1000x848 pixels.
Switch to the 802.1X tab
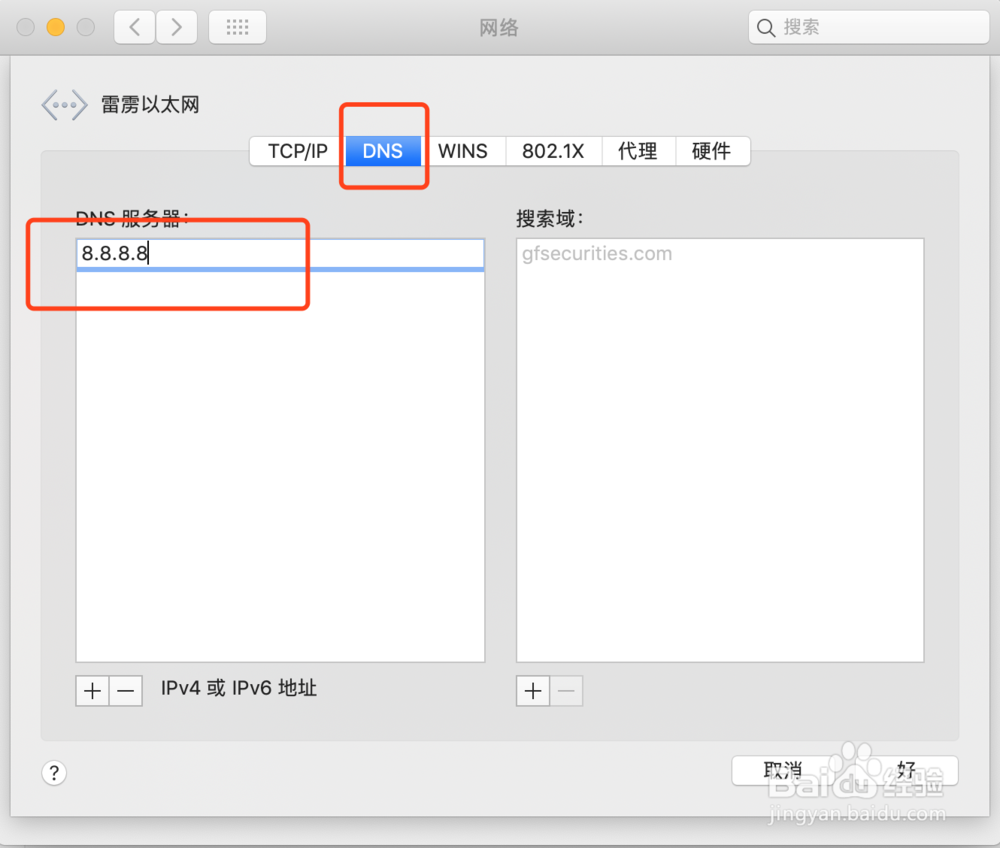pos(553,151)
